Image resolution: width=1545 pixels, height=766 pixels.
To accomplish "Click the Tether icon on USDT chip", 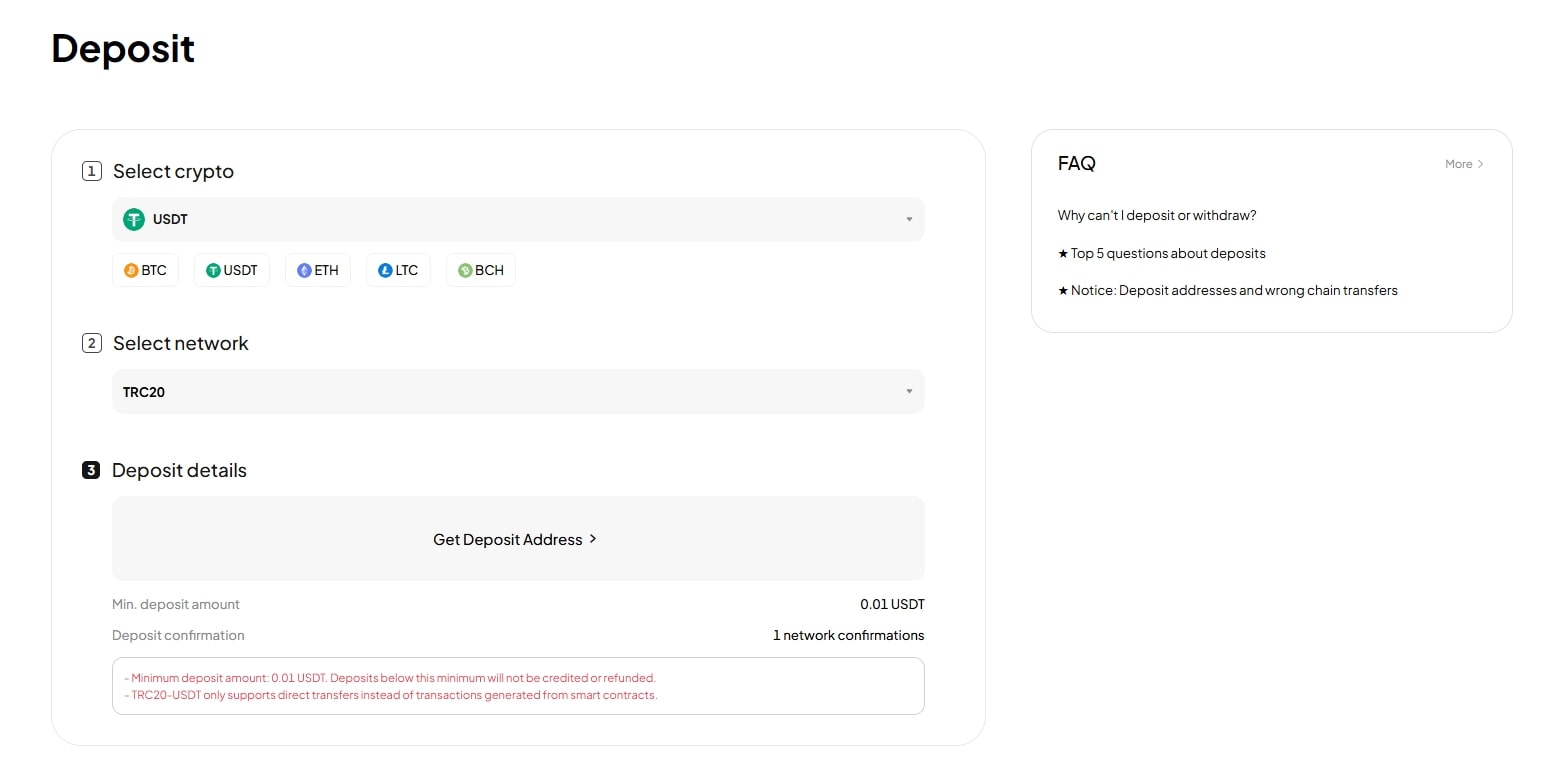I will pos(213,270).
